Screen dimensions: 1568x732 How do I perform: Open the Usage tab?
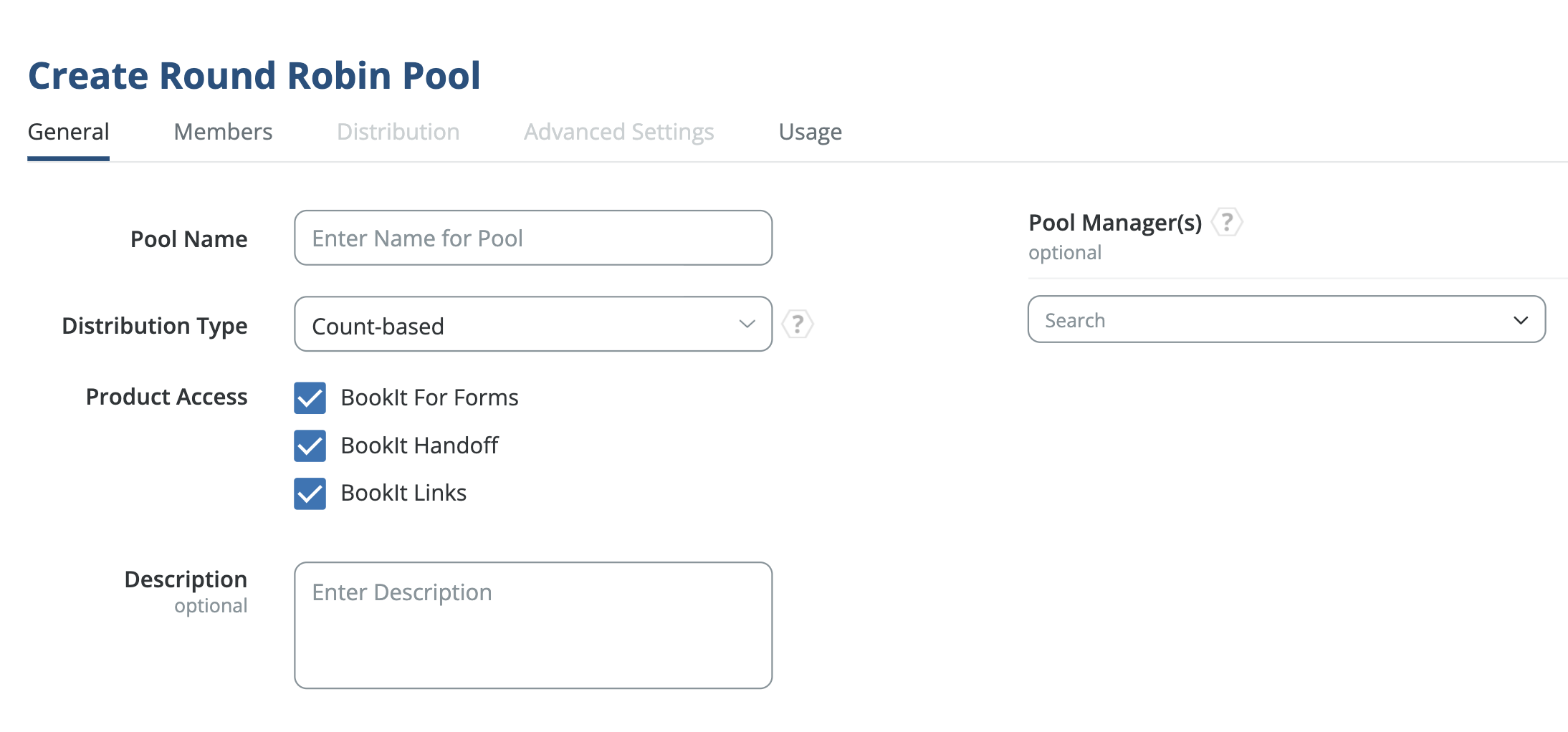(x=810, y=132)
